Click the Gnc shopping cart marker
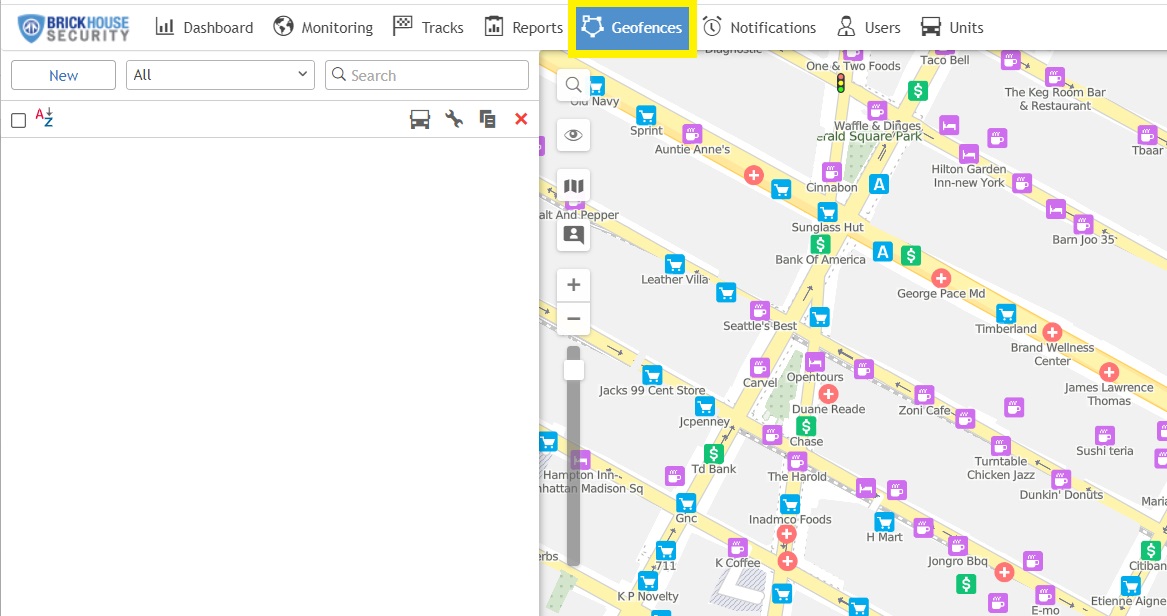The width and height of the screenshot is (1167, 616). click(x=685, y=503)
